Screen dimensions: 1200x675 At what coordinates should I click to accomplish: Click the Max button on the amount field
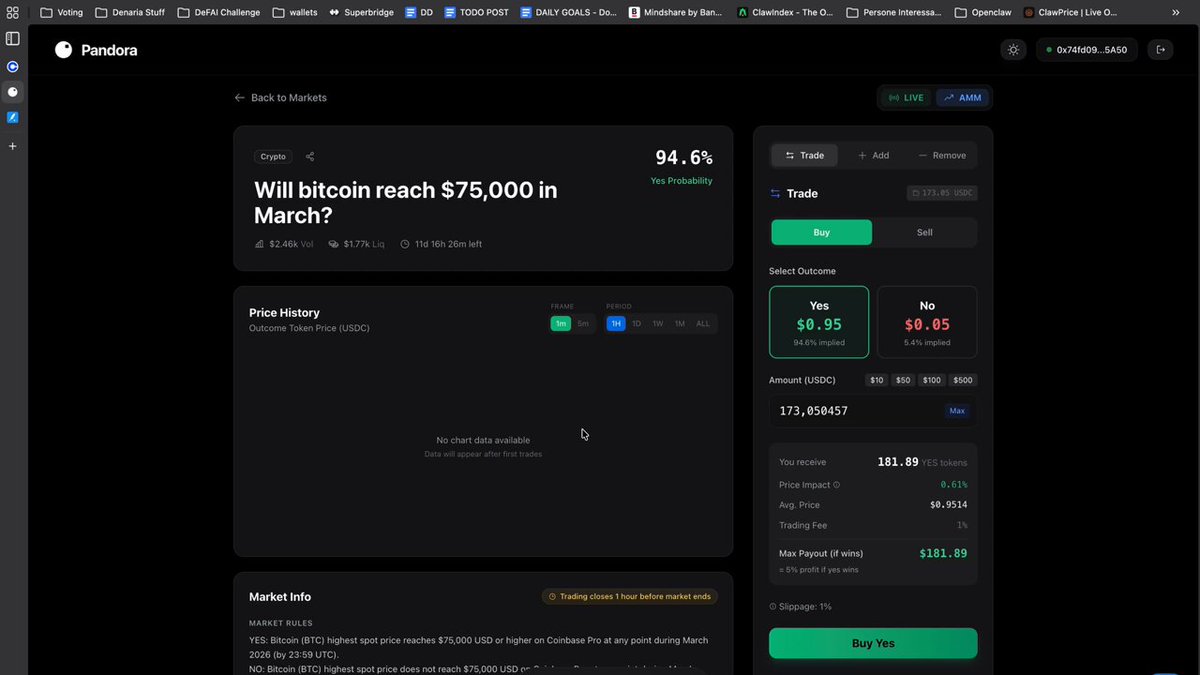(x=957, y=410)
